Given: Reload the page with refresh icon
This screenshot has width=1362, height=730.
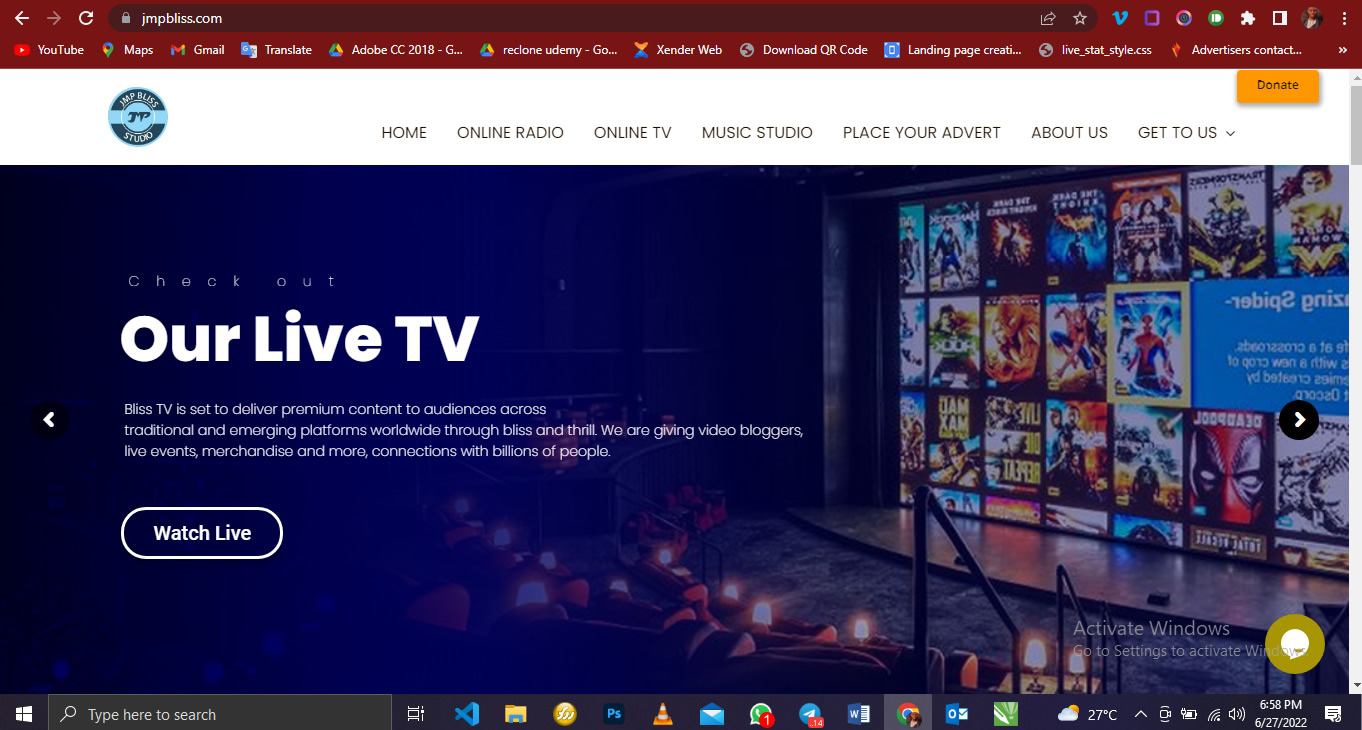Looking at the screenshot, I should tap(86, 18).
